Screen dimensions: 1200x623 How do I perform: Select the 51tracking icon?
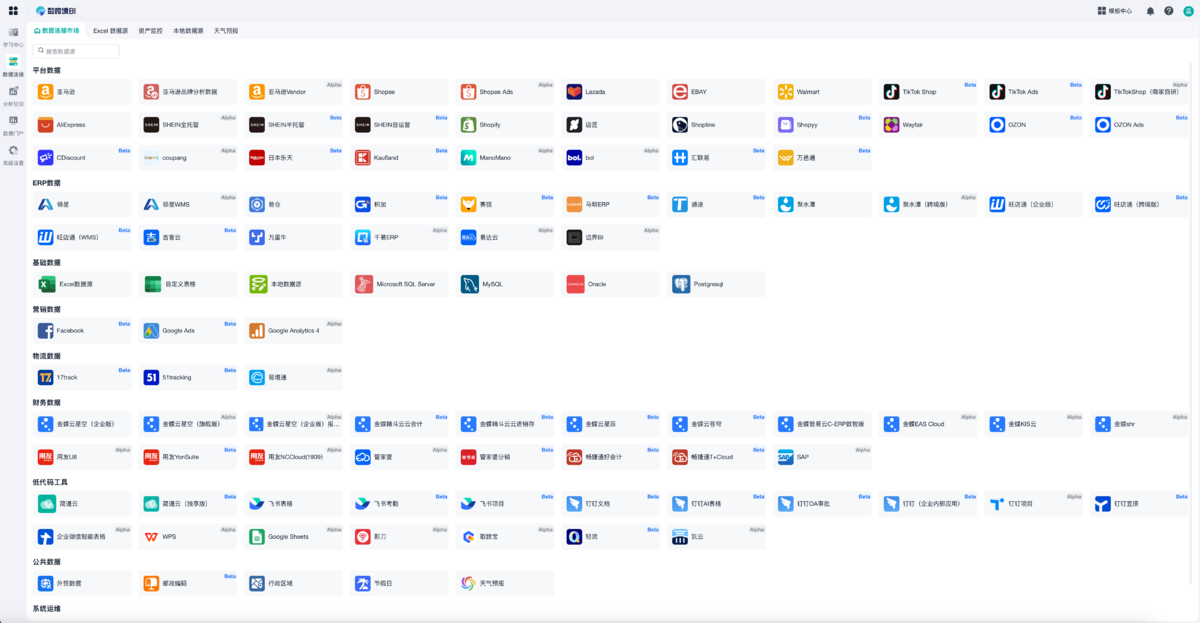click(x=151, y=378)
